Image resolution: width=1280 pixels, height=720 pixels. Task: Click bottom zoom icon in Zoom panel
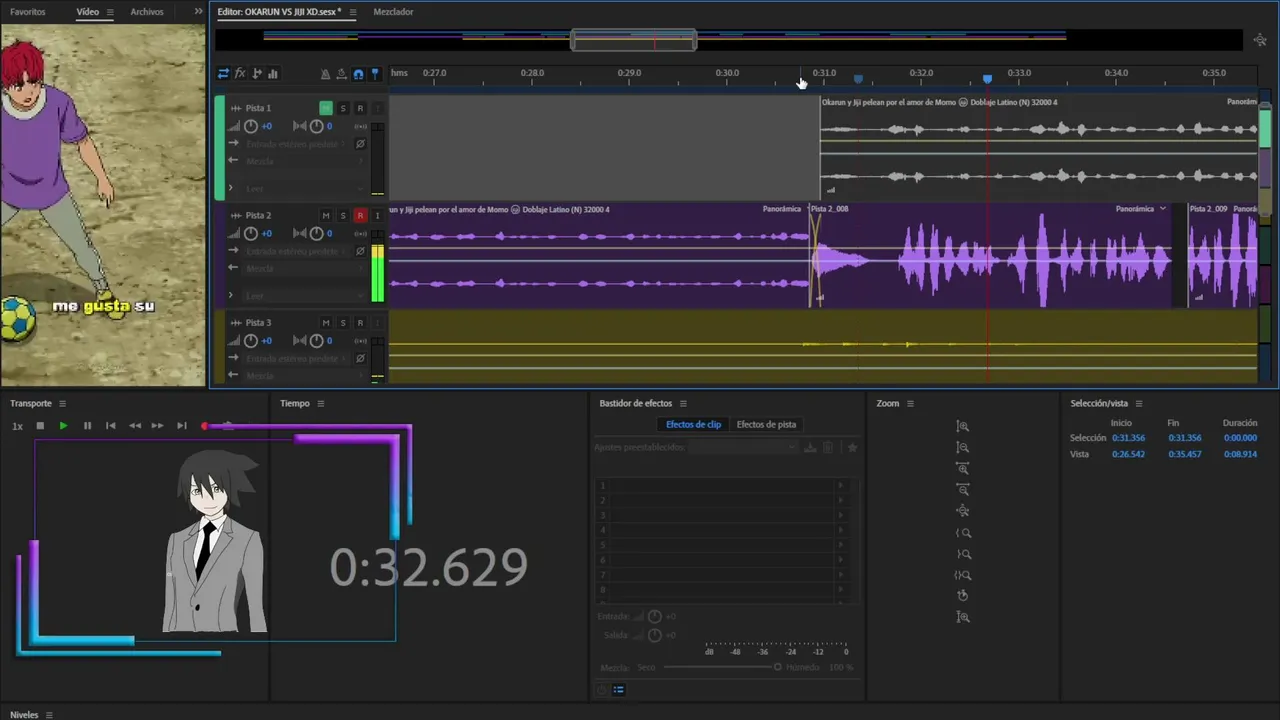(963, 617)
